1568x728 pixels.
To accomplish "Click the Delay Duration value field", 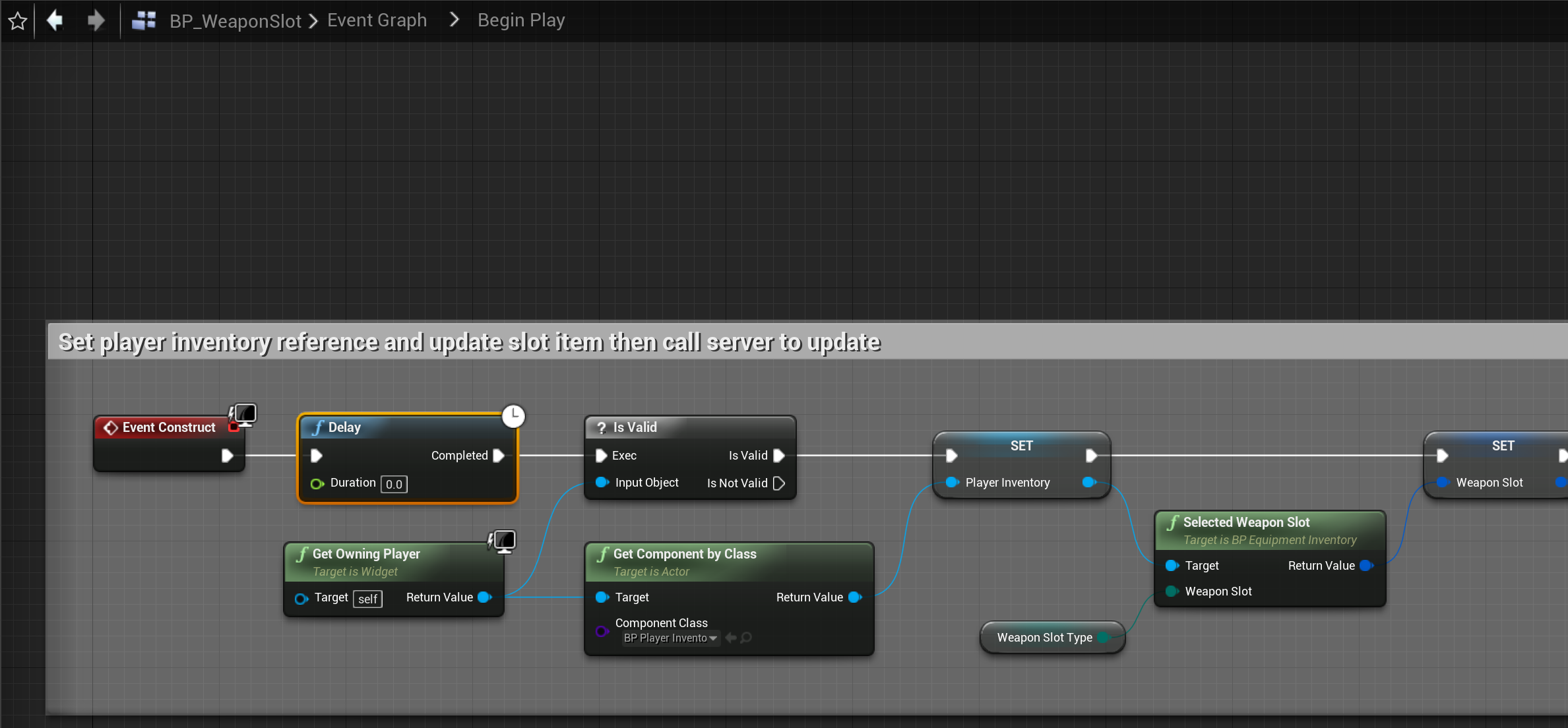I will pyautogui.click(x=394, y=484).
